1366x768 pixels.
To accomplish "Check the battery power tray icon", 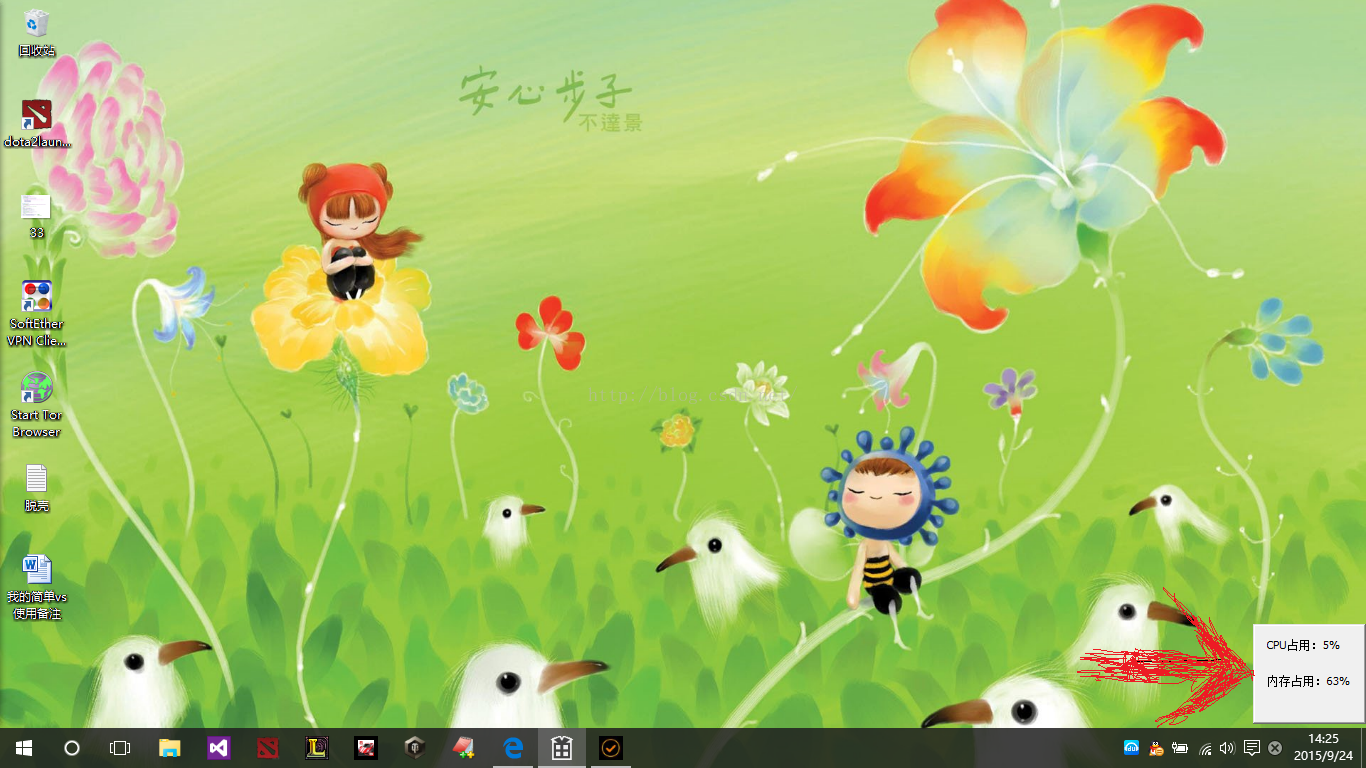I will 1181,748.
